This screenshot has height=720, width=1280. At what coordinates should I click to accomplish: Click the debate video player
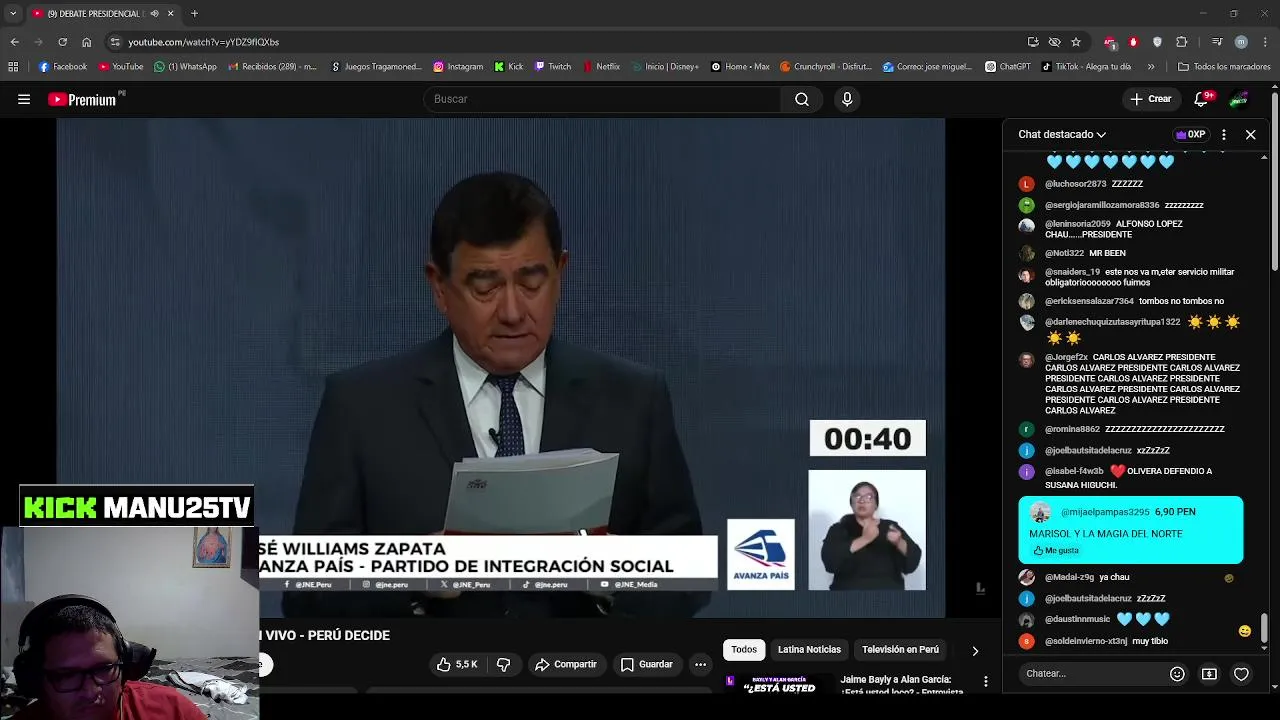click(x=500, y=368)
